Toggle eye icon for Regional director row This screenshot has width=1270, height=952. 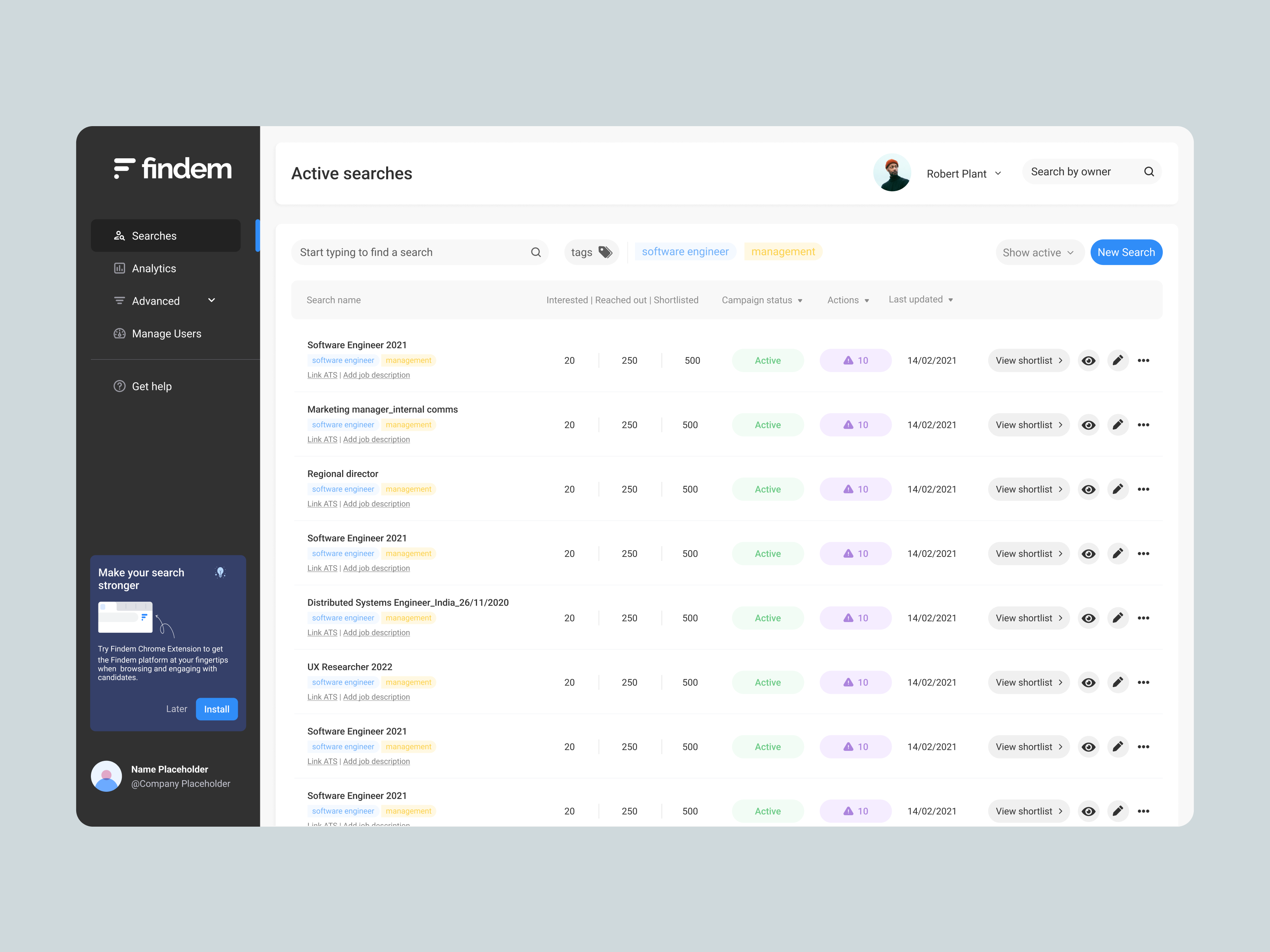coord(1088,489)
